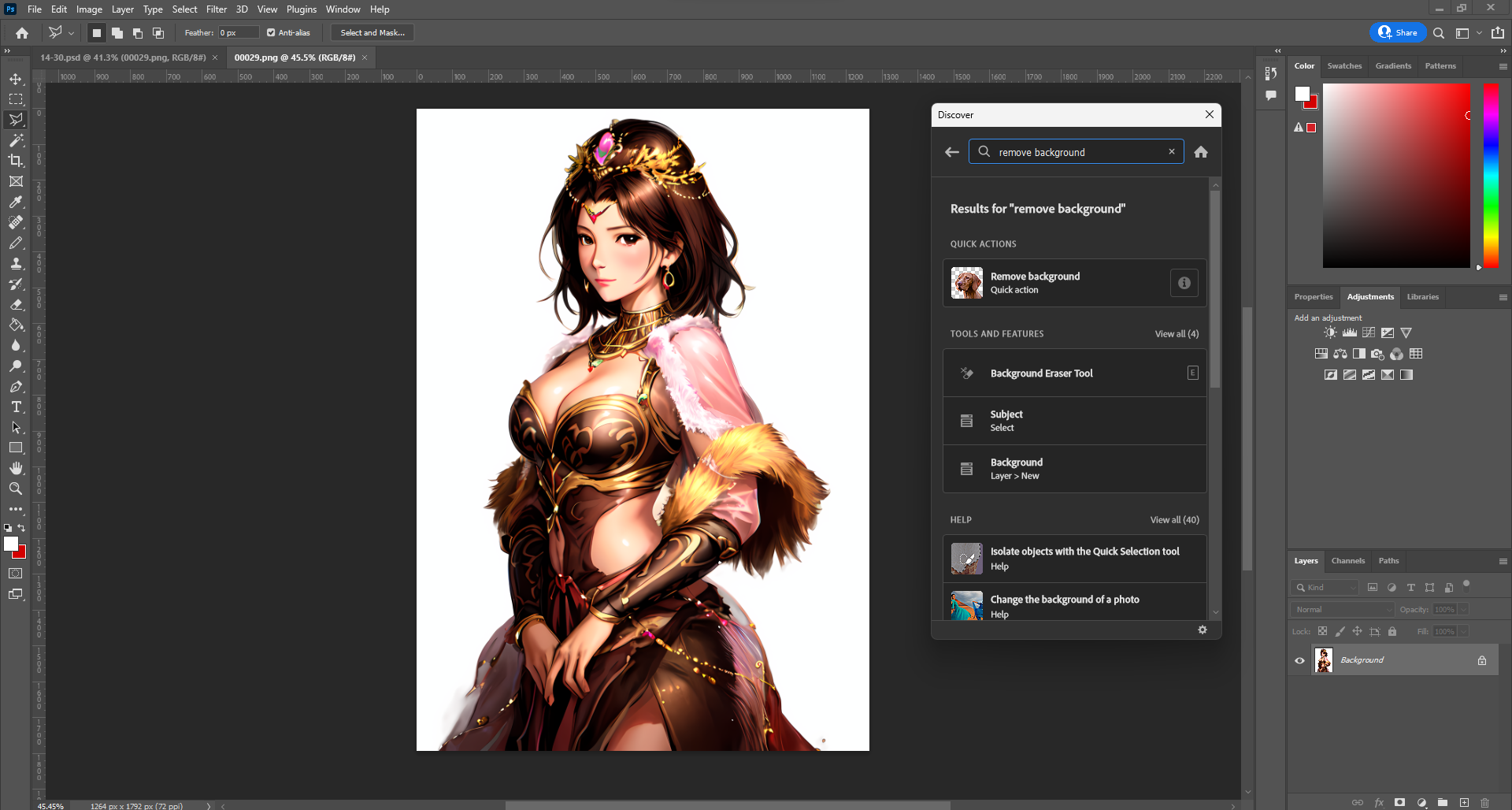Create a new layer from Layers panel
Screen dimensions: 1512x810
click(x=1464, y=802)
